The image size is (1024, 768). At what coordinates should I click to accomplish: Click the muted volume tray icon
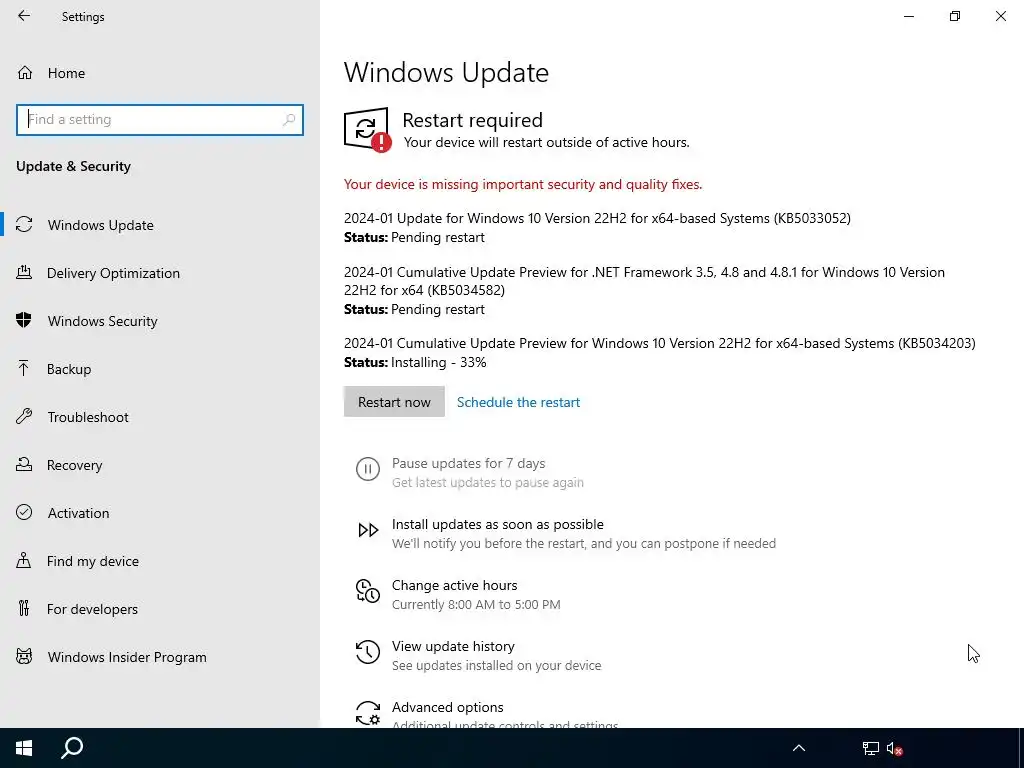pyautogui.click(x=894, y=748)
